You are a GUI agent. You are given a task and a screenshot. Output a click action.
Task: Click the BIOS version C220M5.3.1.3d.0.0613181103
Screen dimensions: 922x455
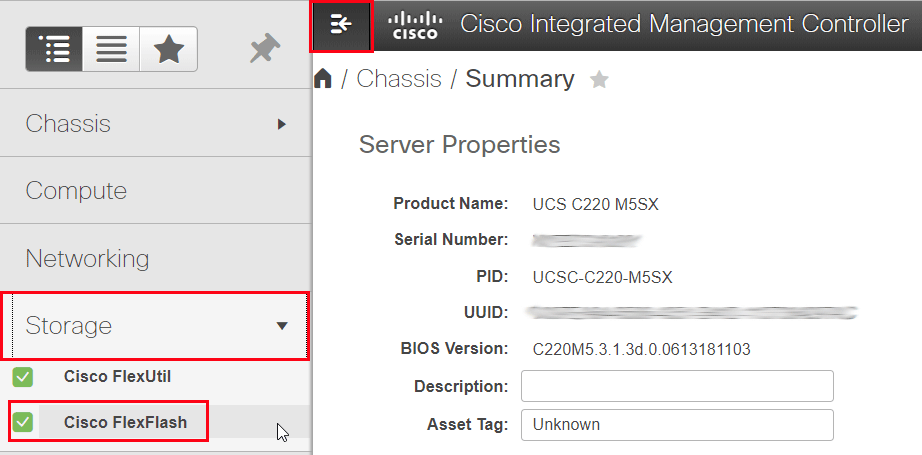642,350
